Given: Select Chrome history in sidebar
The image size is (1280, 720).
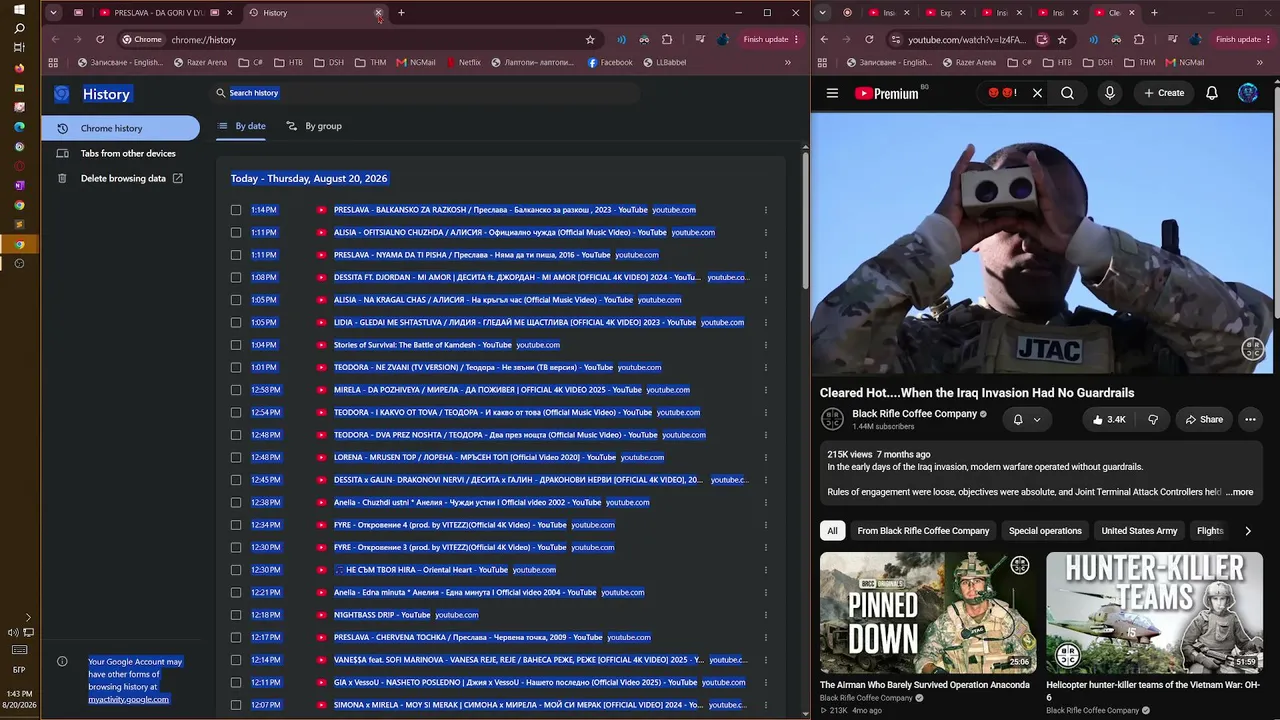Looking at the screenshot, I should tap(120, 128).
